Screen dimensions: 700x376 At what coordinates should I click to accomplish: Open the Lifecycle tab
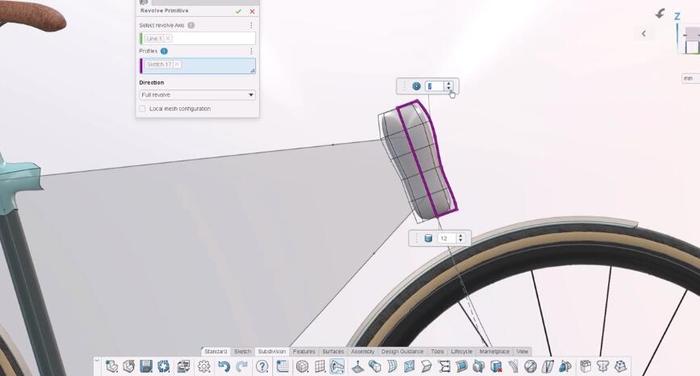(x=462, y=352)
